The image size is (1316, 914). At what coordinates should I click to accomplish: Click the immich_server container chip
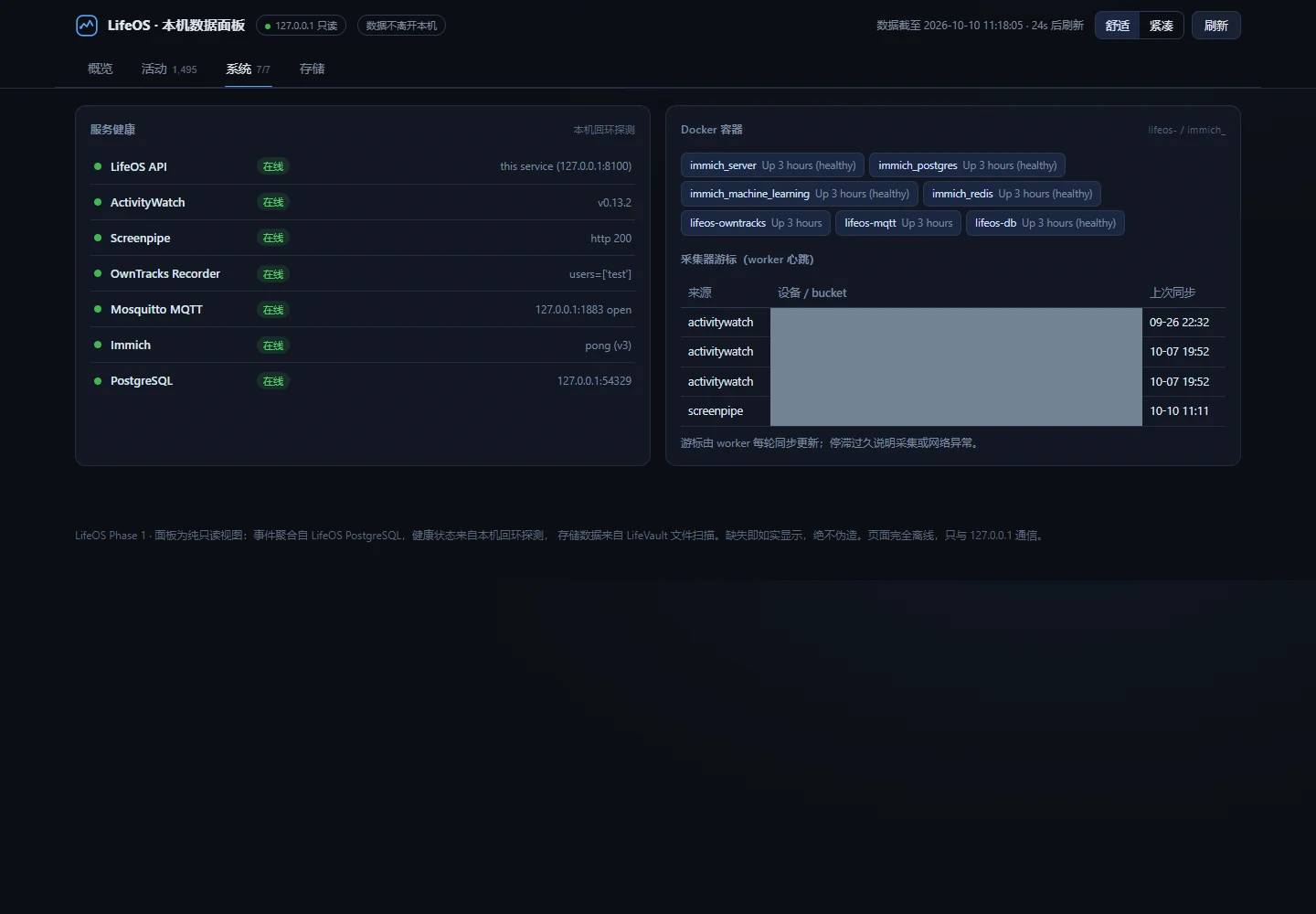[772, 165]
